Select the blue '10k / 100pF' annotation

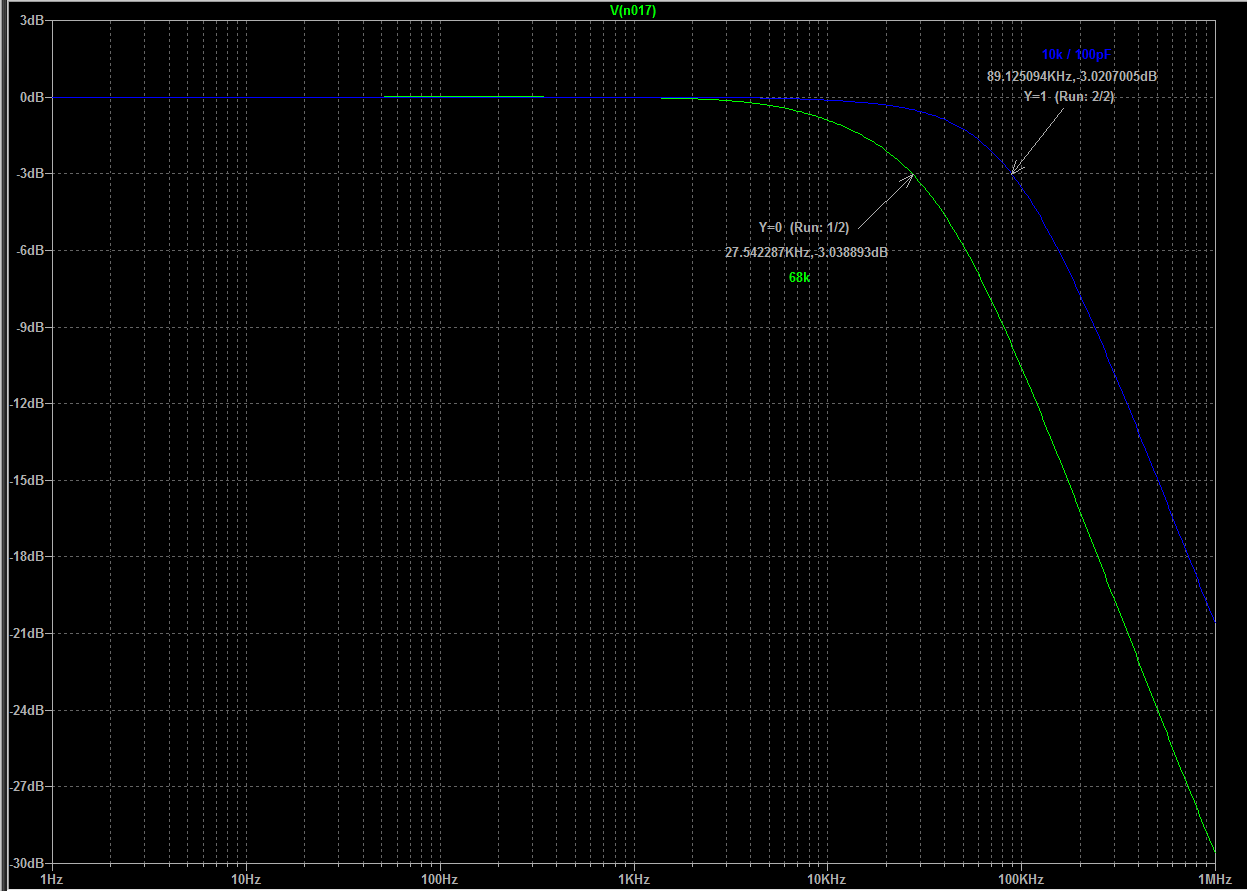tap(1074, 54)
